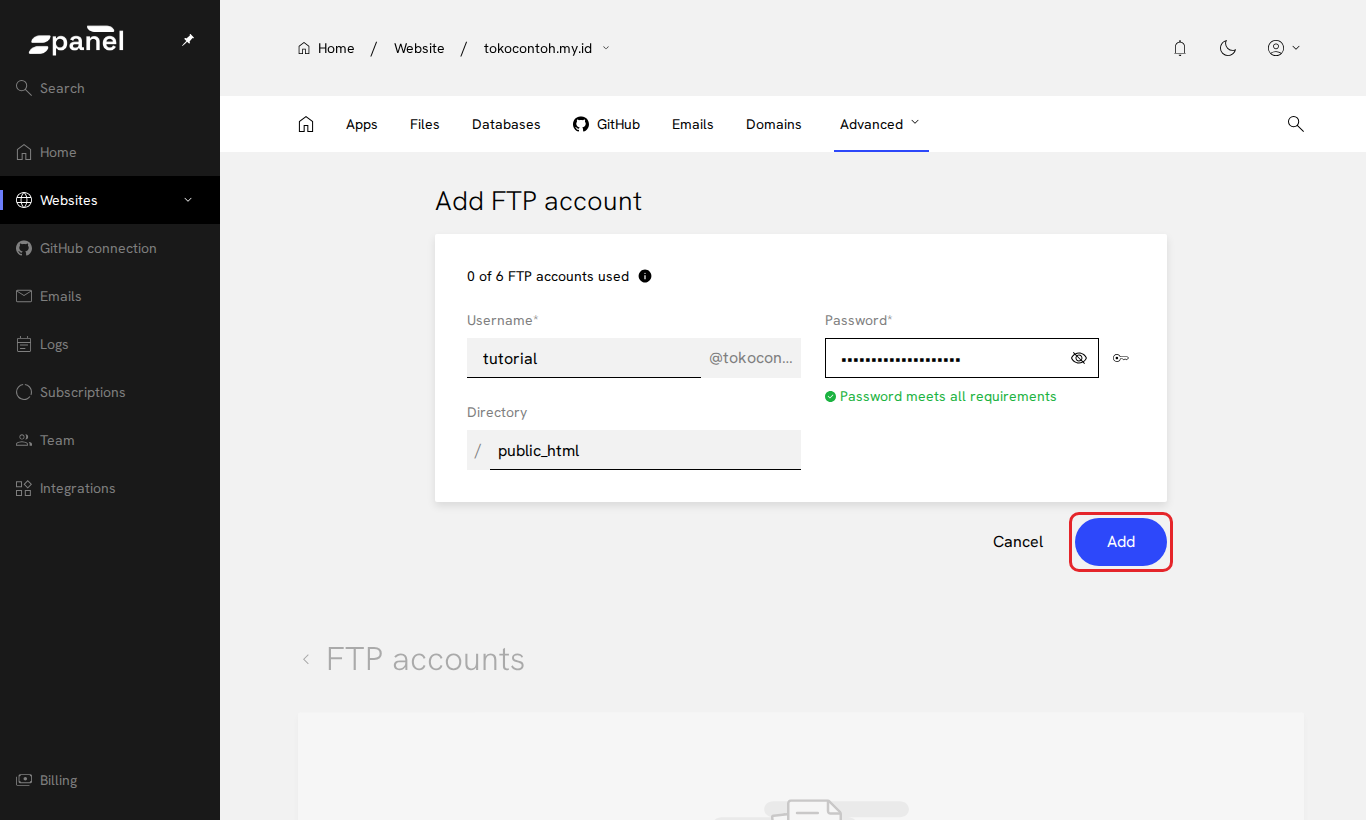1366x820 pixels.
Task: Show the FTP accounts limit info icon
Action: tap(645, 276)
